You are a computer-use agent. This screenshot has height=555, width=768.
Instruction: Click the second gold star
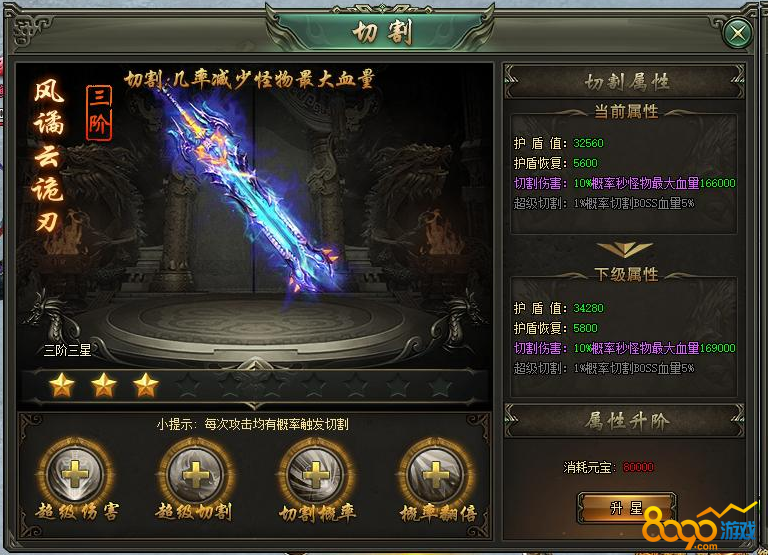point(104,385)
